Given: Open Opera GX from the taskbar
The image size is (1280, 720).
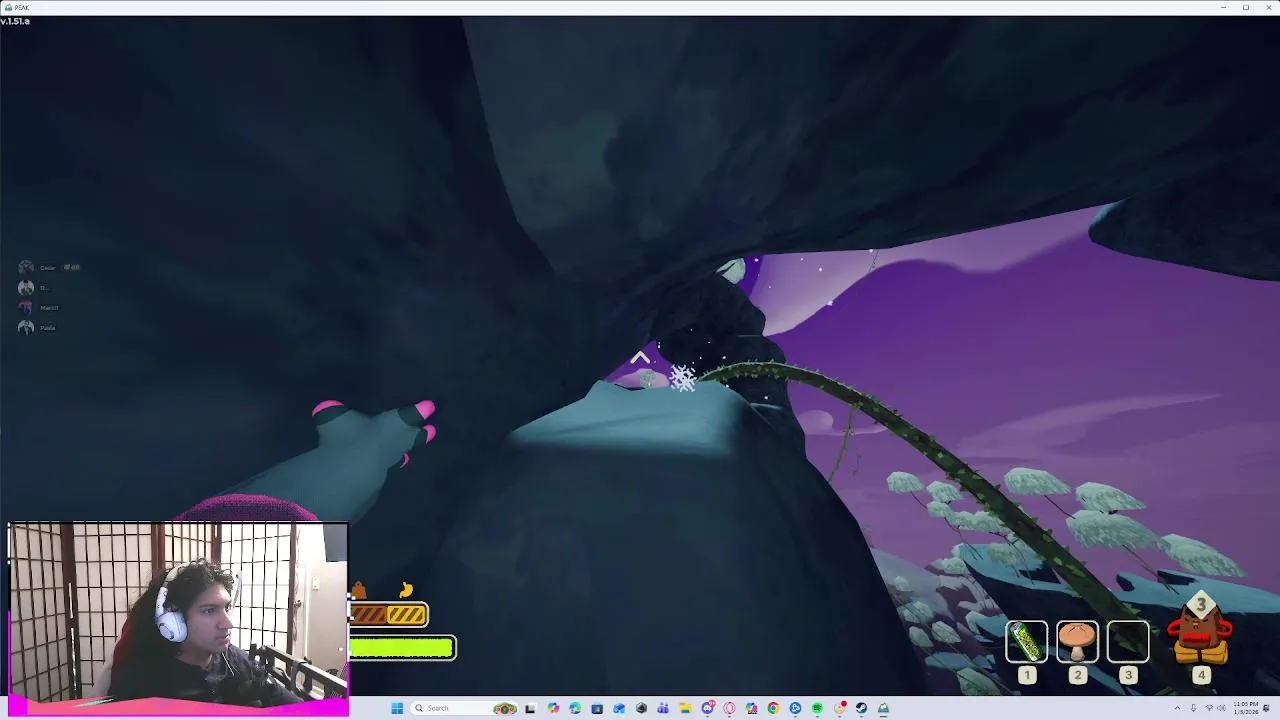Looking at the screenshot, I should point(729,709).
